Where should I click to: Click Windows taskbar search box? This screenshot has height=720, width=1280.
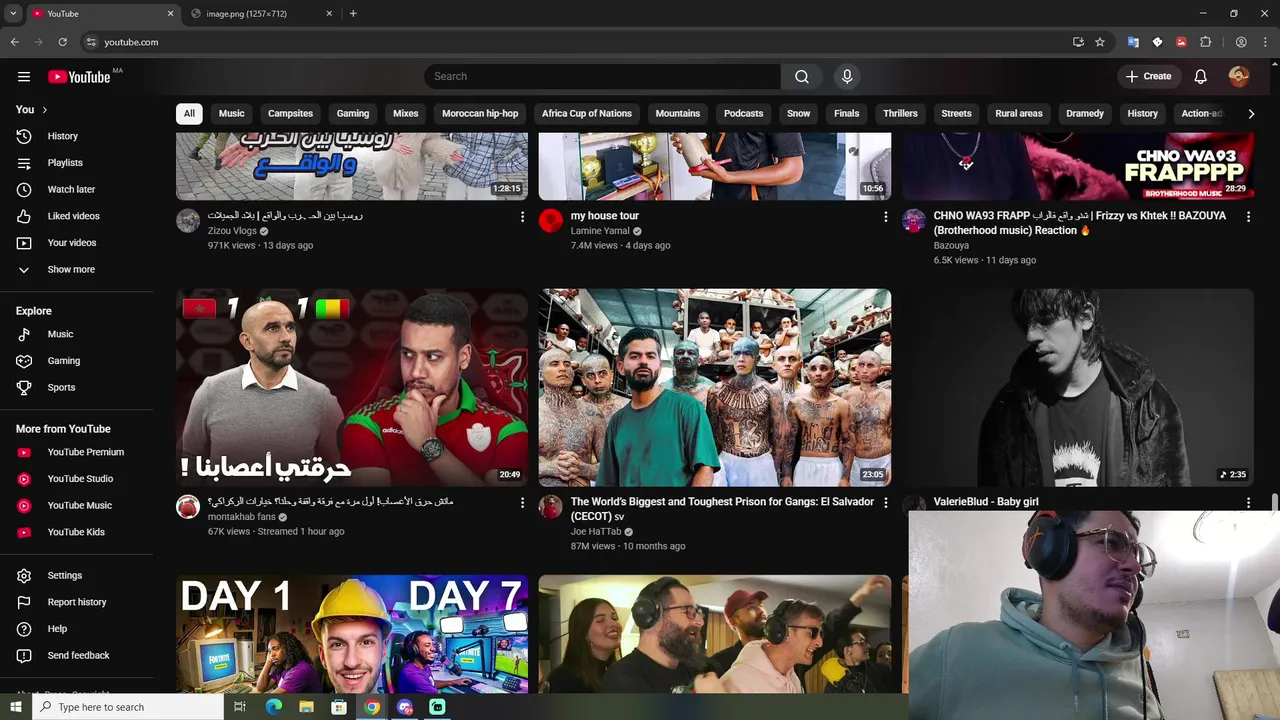[128, 707]
